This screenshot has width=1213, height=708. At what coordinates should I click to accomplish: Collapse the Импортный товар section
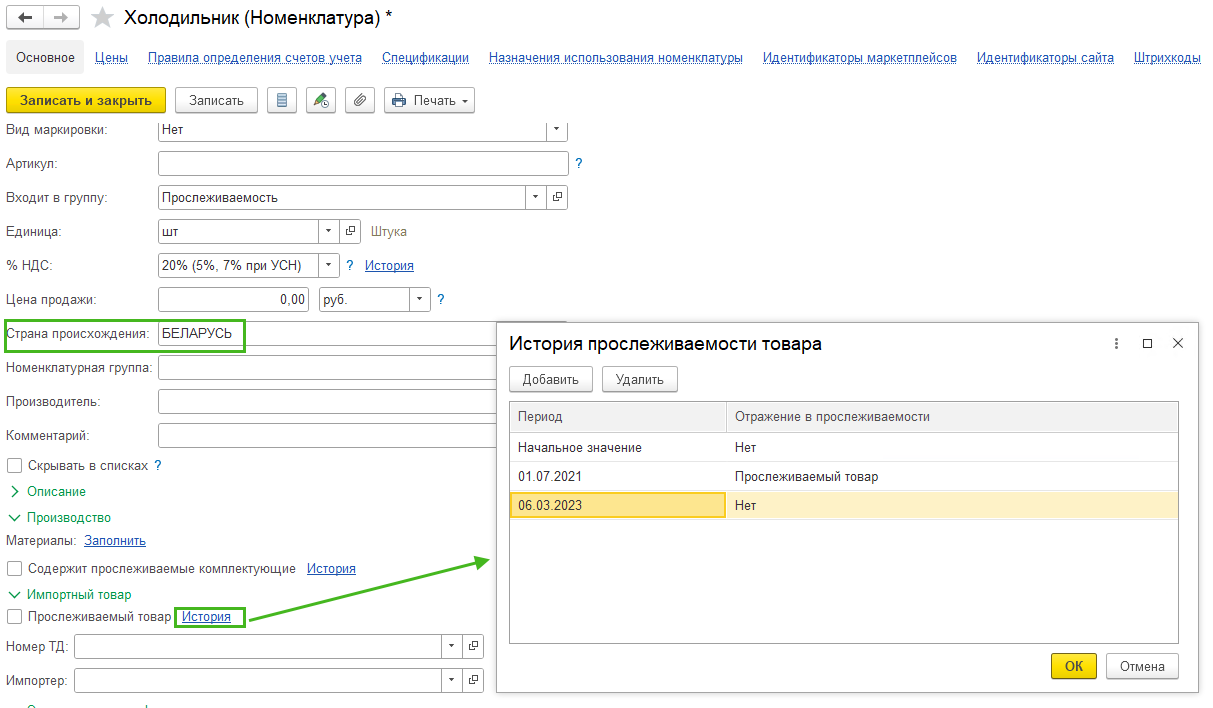tap(70, 595)
